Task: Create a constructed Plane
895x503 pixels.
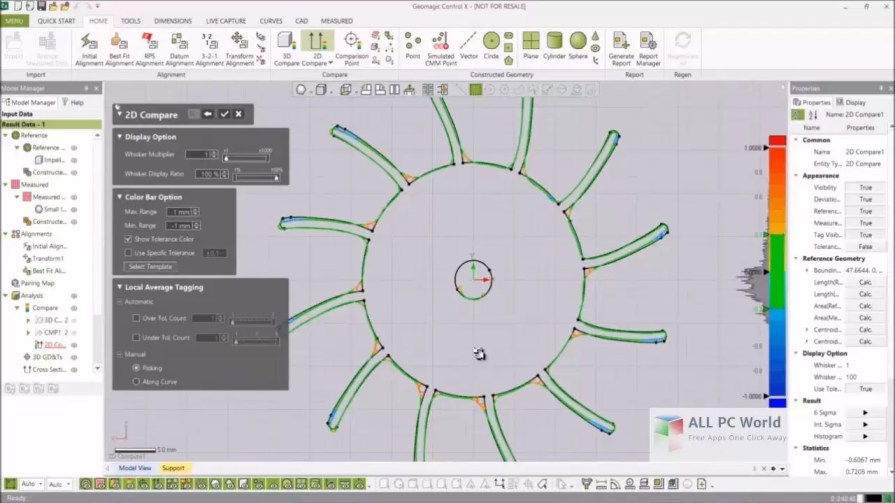Action: (531, 46)
